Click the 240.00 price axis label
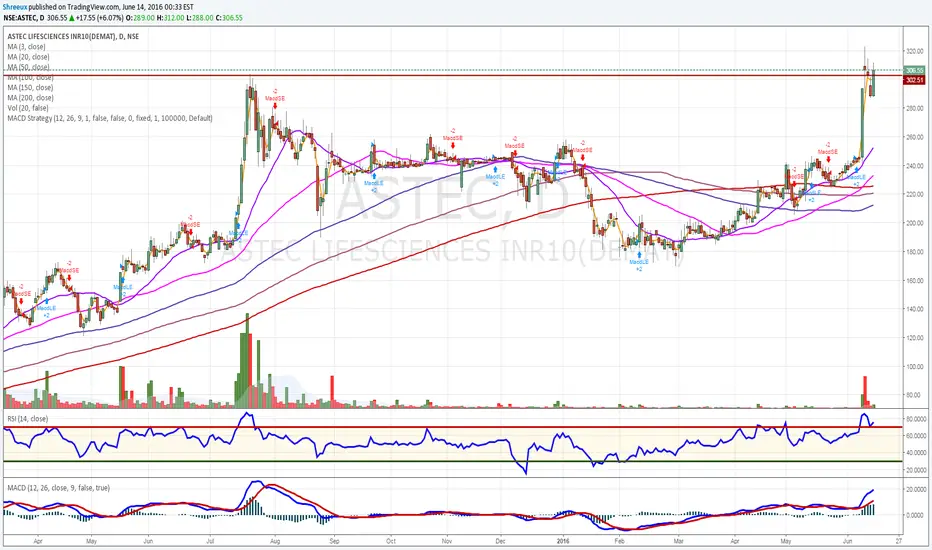932x550 pixels. click(914, 166)
